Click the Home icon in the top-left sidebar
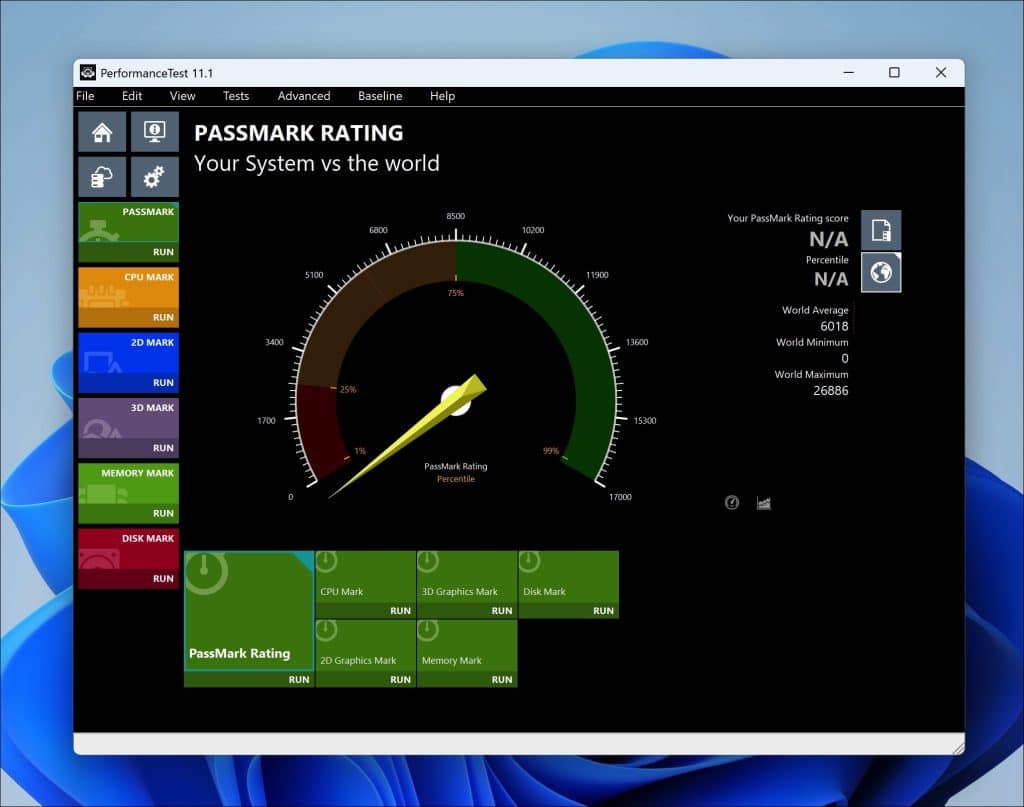Image resolution: width=1024 pixels, height=807 pixels. [x=101, y=131]
